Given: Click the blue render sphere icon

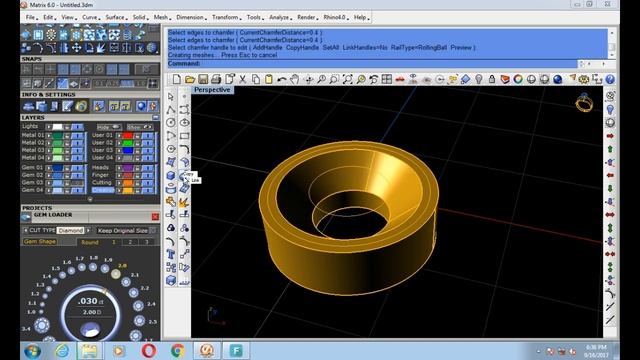Looking at the screenshot, I should coord(558,79).
